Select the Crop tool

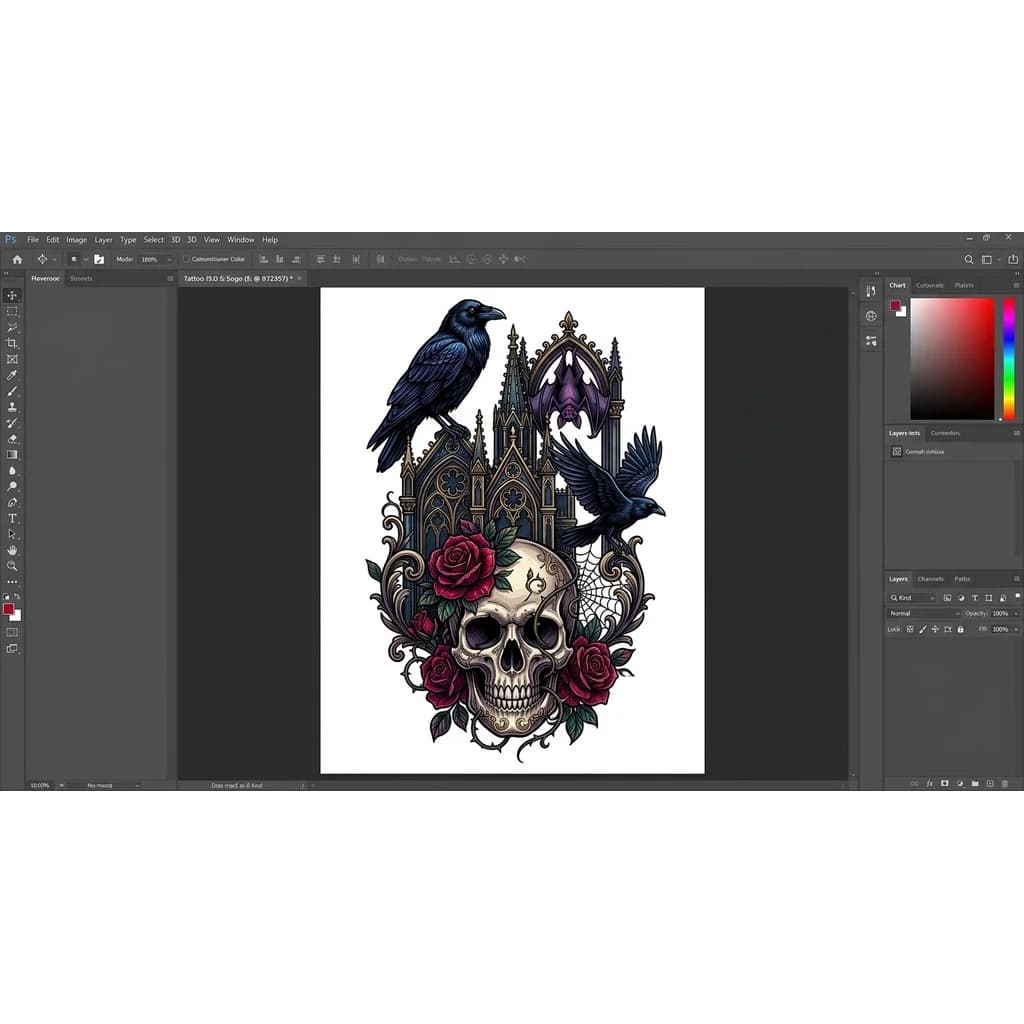coord(12,343)
